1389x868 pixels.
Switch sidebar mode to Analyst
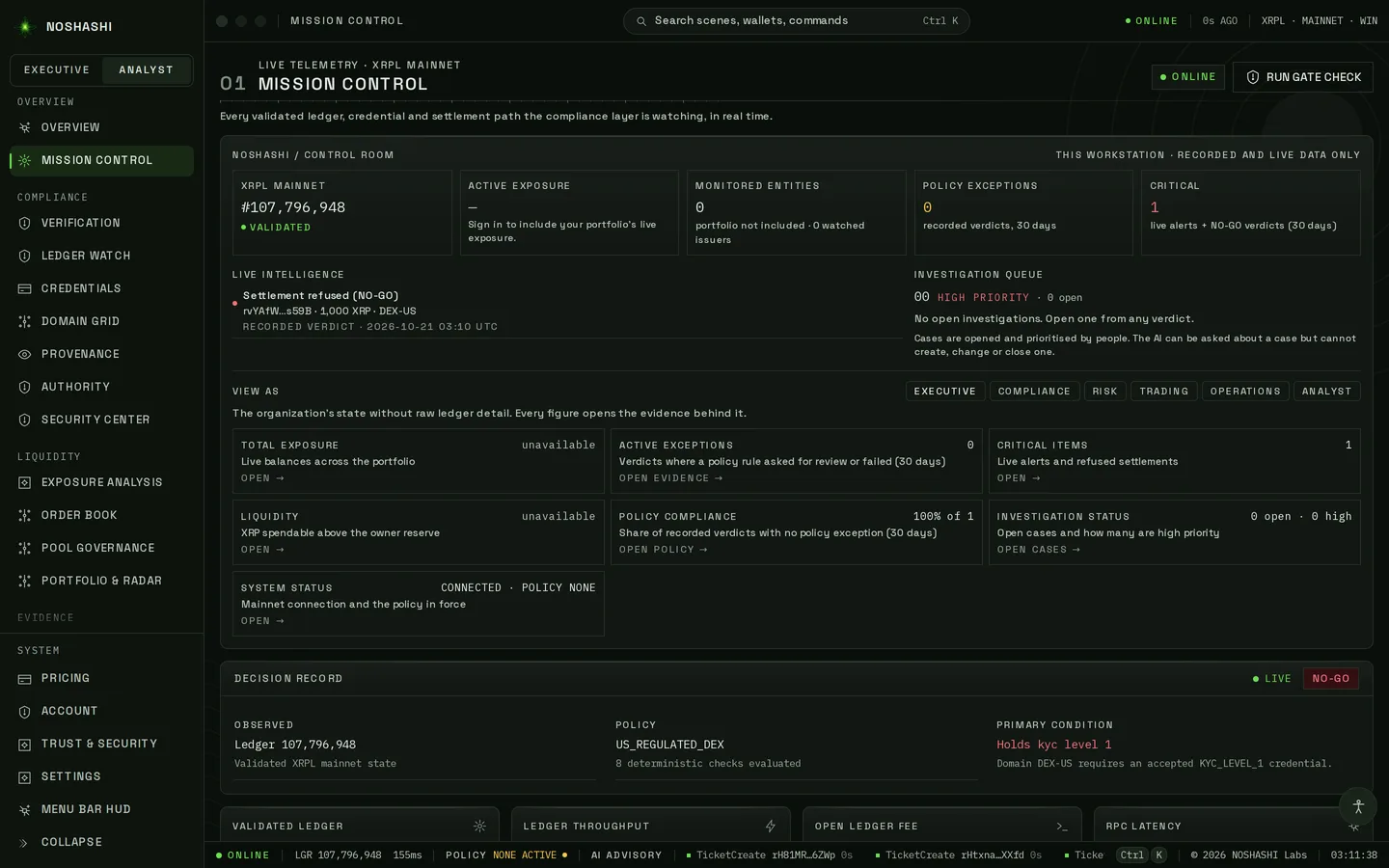point(147,70)
